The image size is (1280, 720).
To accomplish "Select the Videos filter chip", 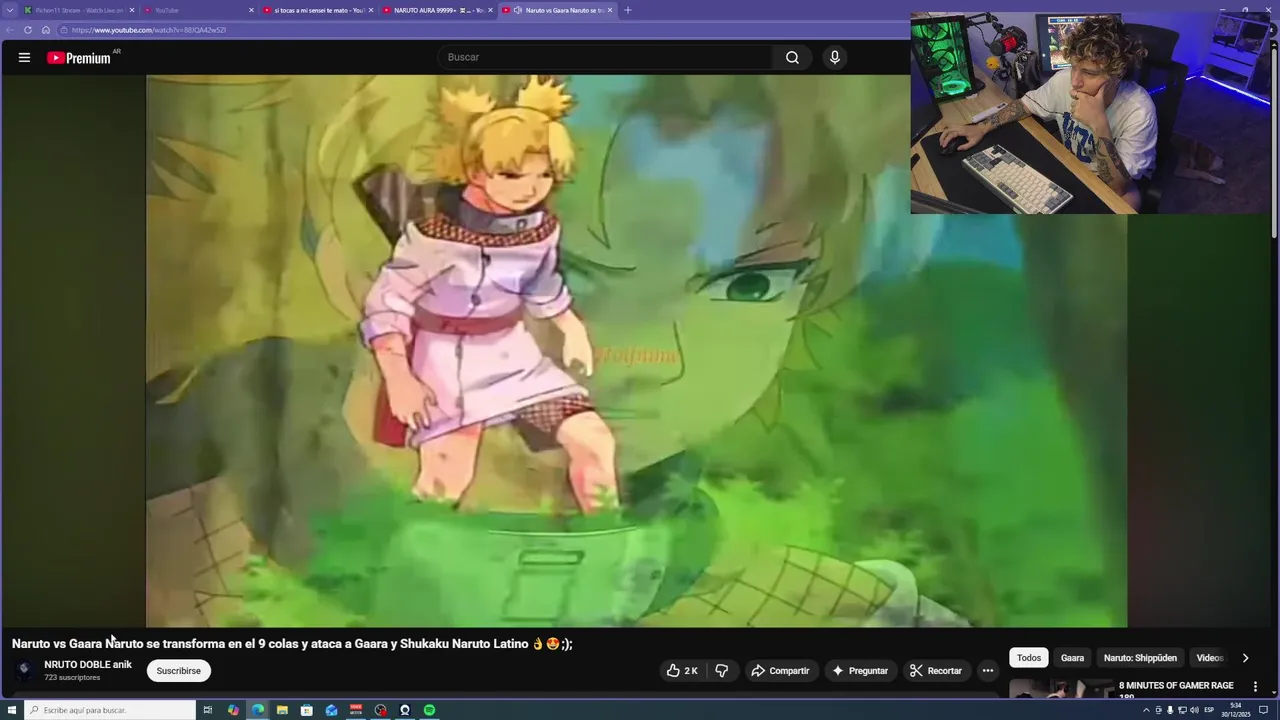I will coord(1210,658).
